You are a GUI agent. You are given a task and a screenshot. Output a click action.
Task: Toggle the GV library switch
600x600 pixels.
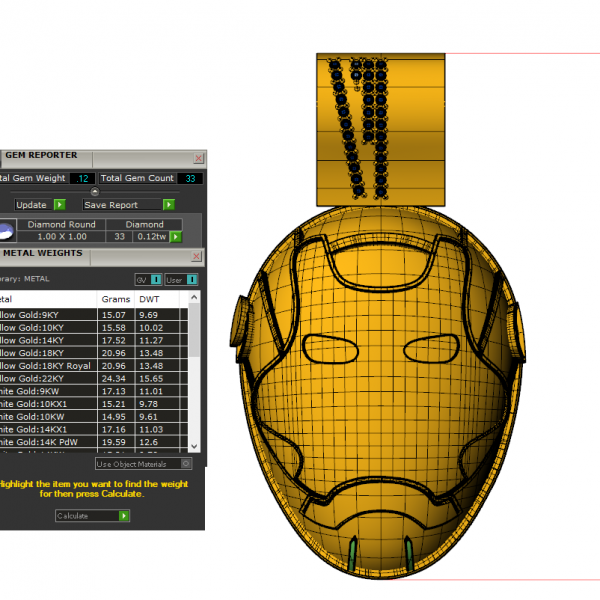tap(156, 280)
